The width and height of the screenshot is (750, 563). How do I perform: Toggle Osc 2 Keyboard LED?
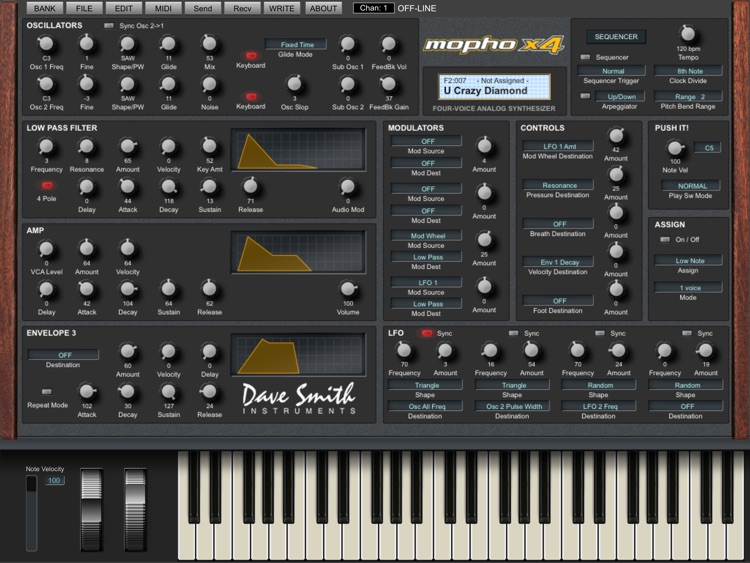click(251, 97)
